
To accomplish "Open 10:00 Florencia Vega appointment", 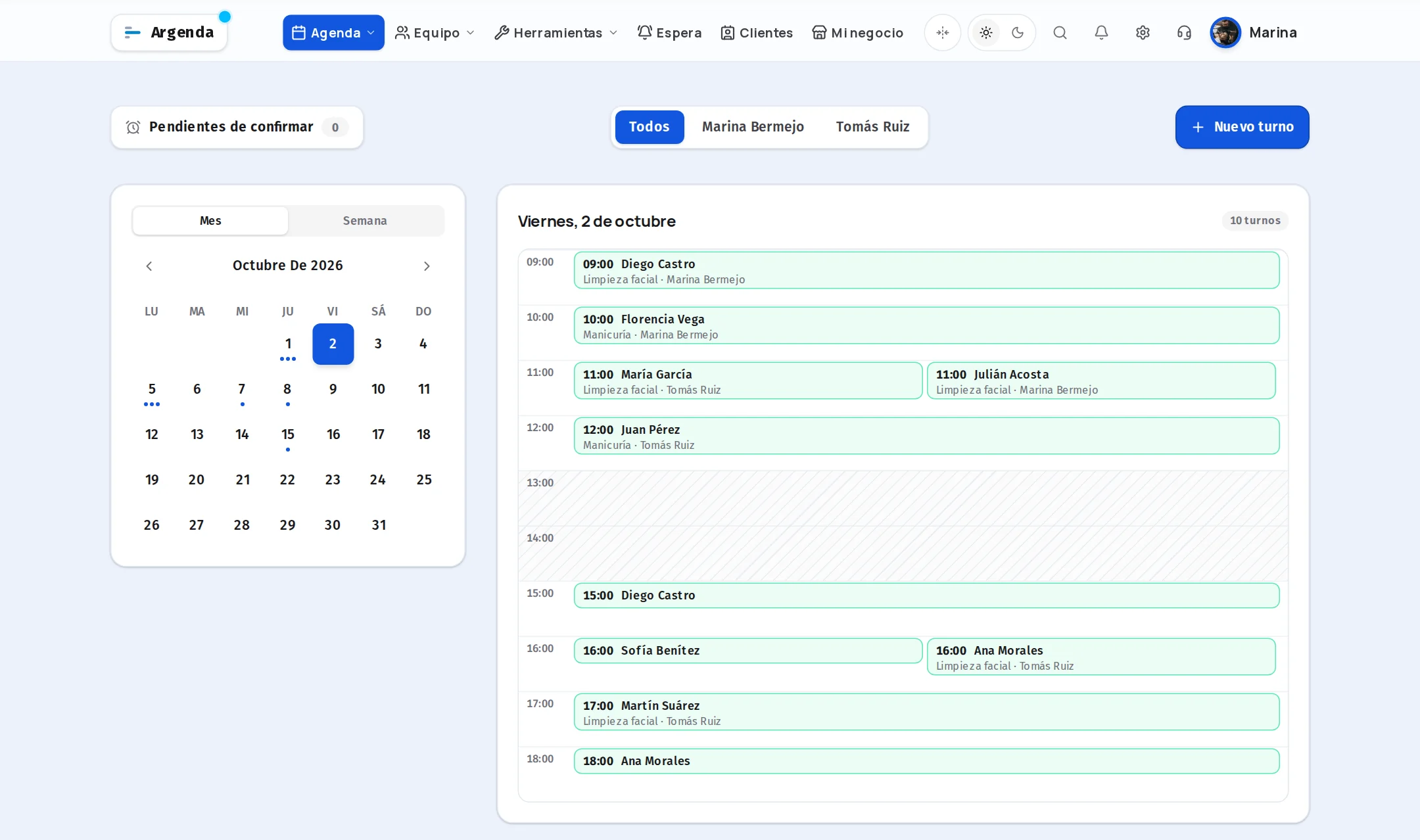I will pos(926,325).
